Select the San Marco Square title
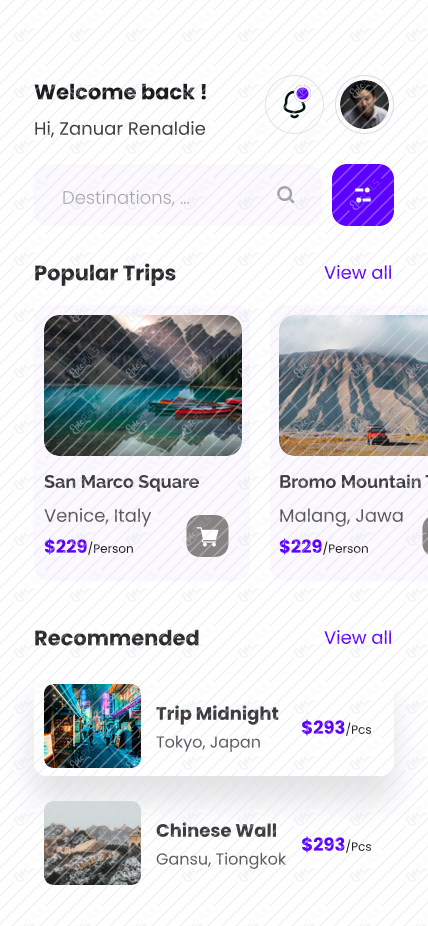 (122, 482)
